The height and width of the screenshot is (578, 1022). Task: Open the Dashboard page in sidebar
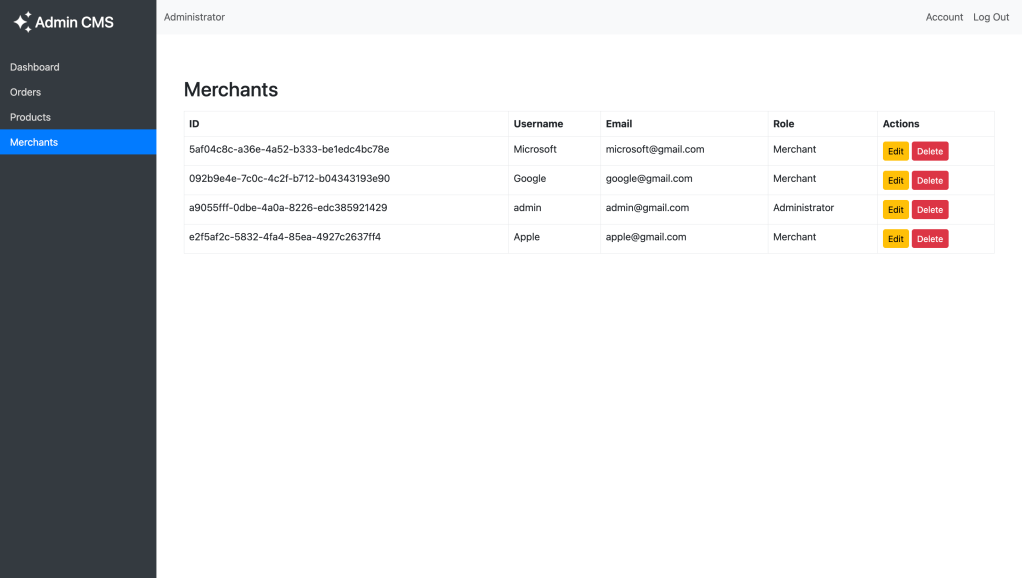pyautogui.click(x=35, y=67)
